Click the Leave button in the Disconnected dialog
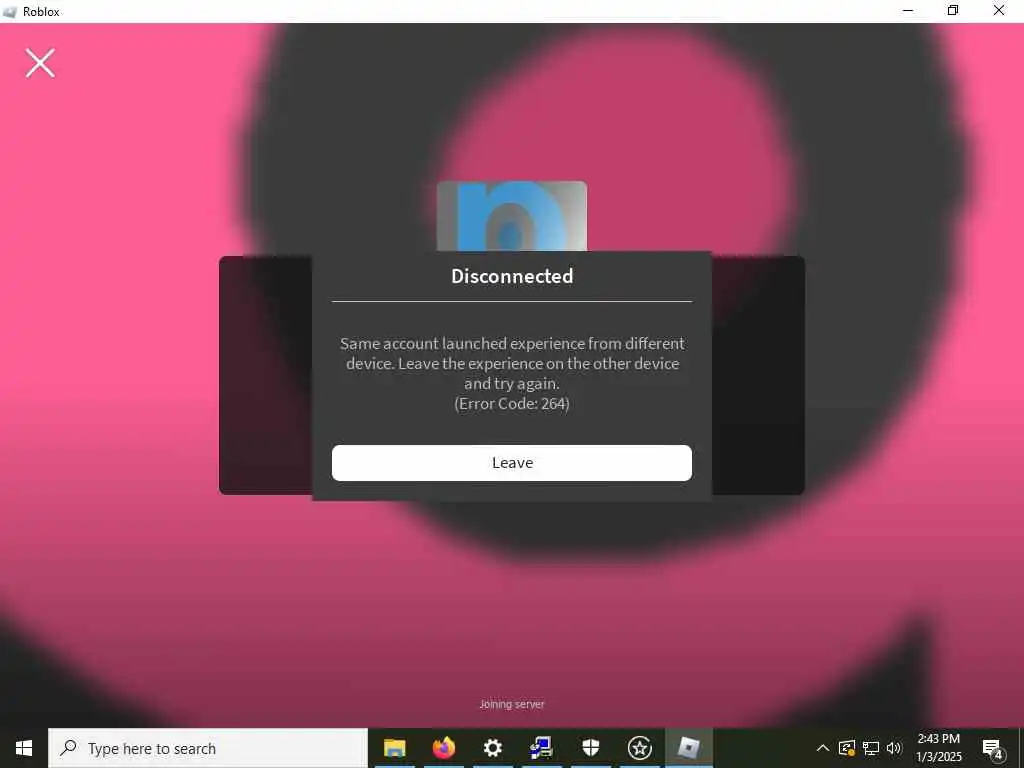 pyautogui.click(x=511, y=463)
